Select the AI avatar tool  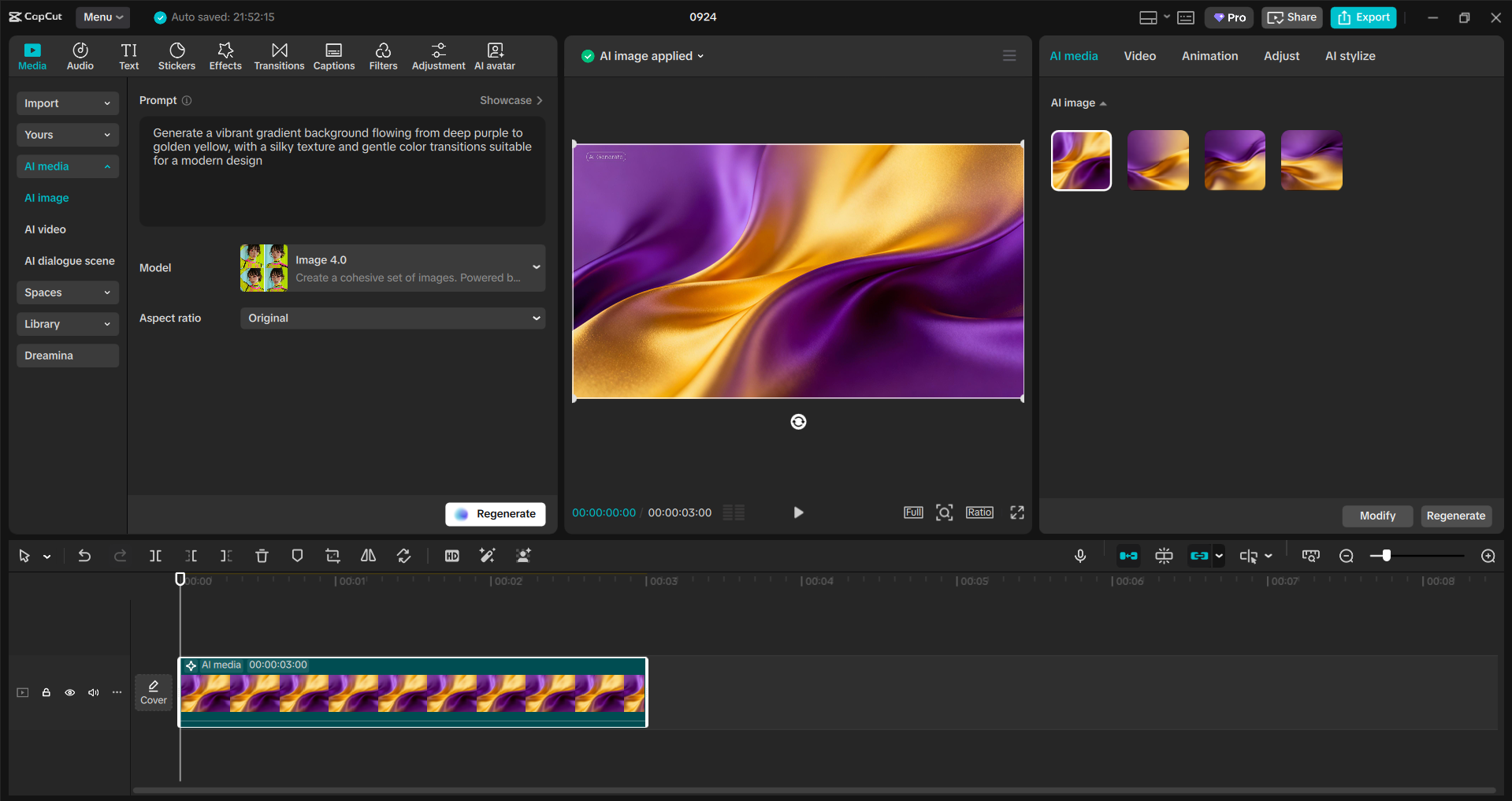(494, 55)
